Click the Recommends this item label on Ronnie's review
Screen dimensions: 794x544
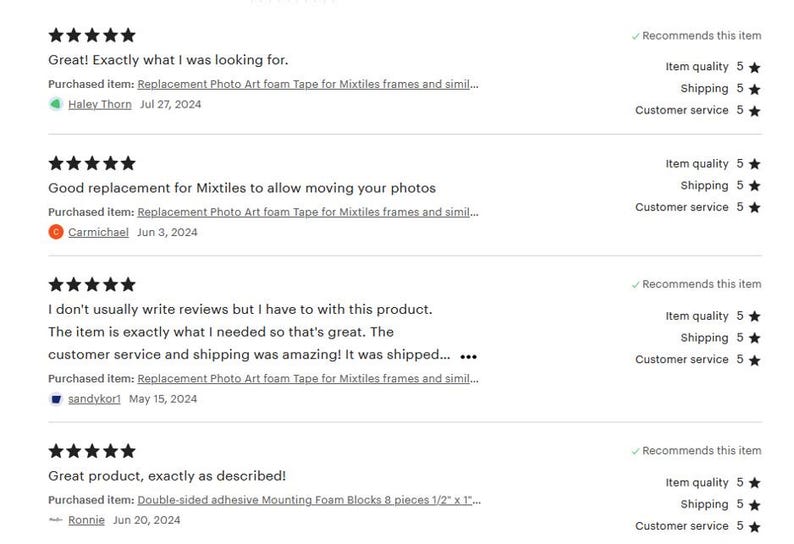coord(701,451)
